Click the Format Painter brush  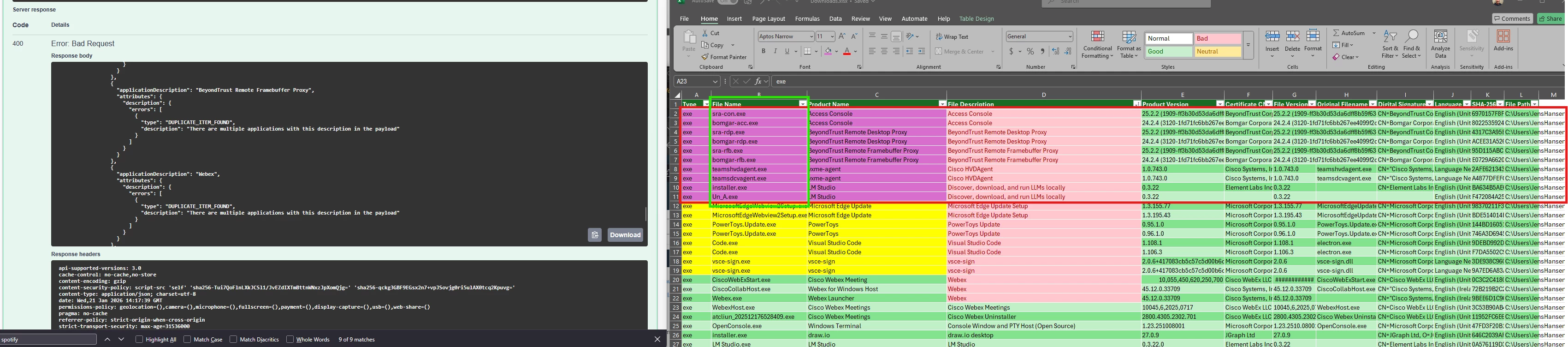coord(705,57)
